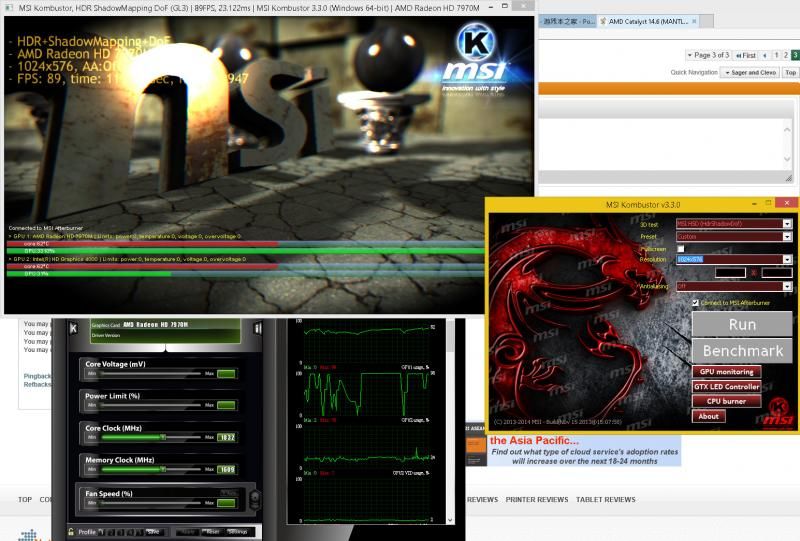The width and height of the screenshot is (800, 541).
Task: Toggle the Fan Speed auto side button
Action: (254, 499)
